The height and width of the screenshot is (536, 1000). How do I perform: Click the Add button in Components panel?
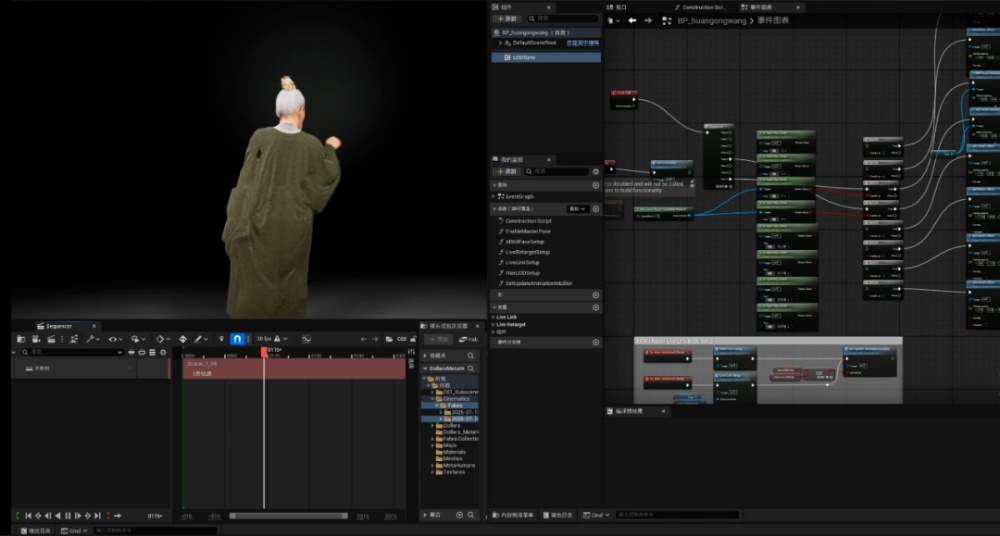pyautogui.click(x=508, y=18)
